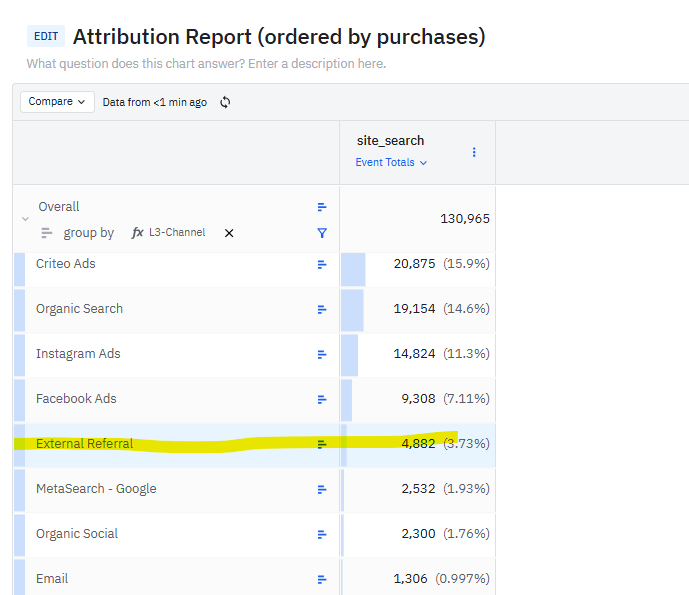The height and width of the screenshot is (595, 689).
Task: Click the Criteo Ads row blue color bar
Action: tap(19, 269)
